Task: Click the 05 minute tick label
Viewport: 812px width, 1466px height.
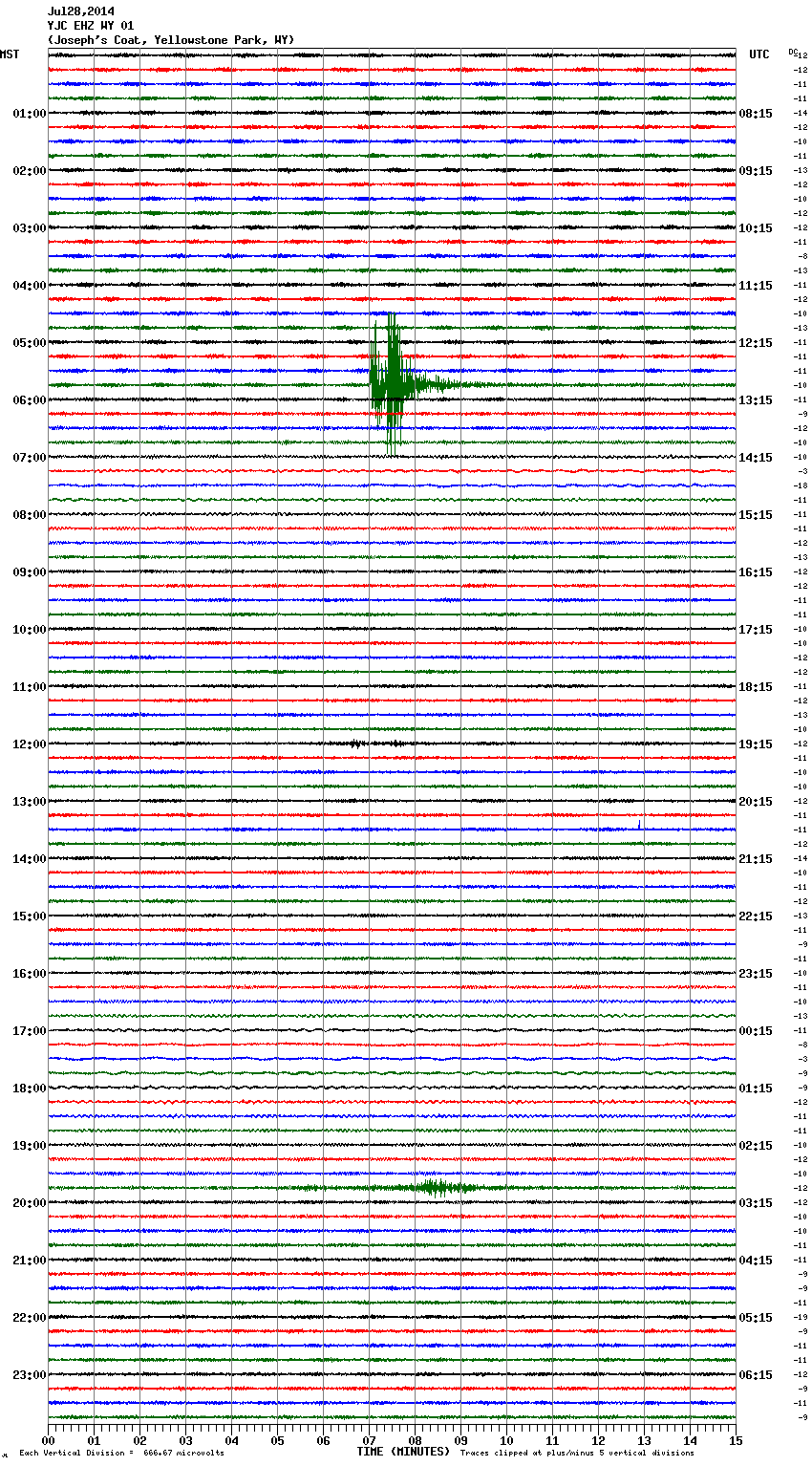Action: [277, 1440]
